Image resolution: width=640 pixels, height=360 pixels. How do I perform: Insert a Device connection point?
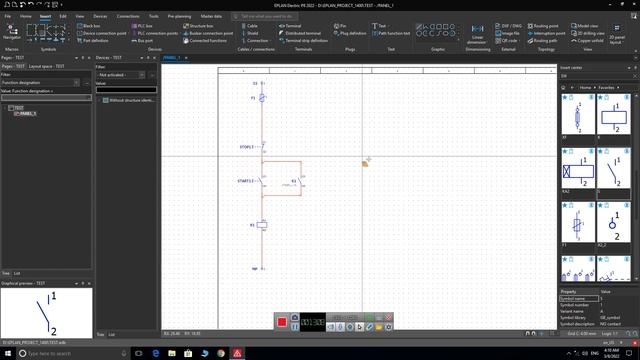point(102,33)
